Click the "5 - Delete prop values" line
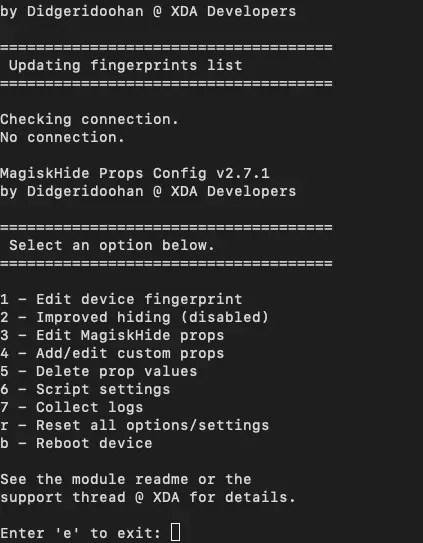The image size is (423, 543). (x=99, y=372)
